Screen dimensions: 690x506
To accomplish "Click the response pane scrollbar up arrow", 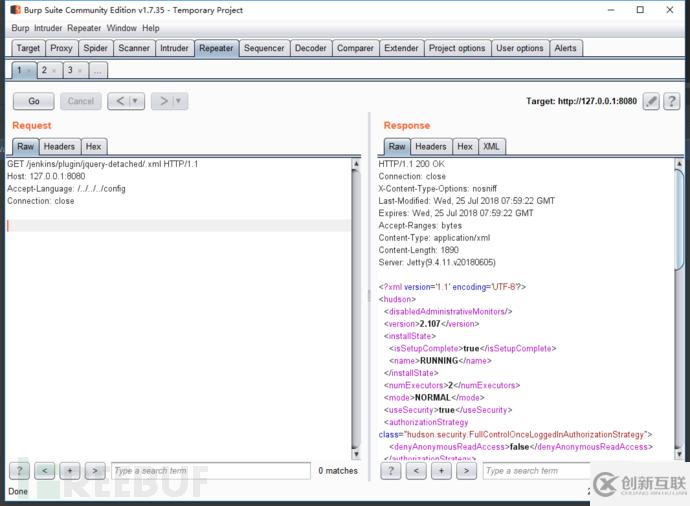I will coord(679,164).
